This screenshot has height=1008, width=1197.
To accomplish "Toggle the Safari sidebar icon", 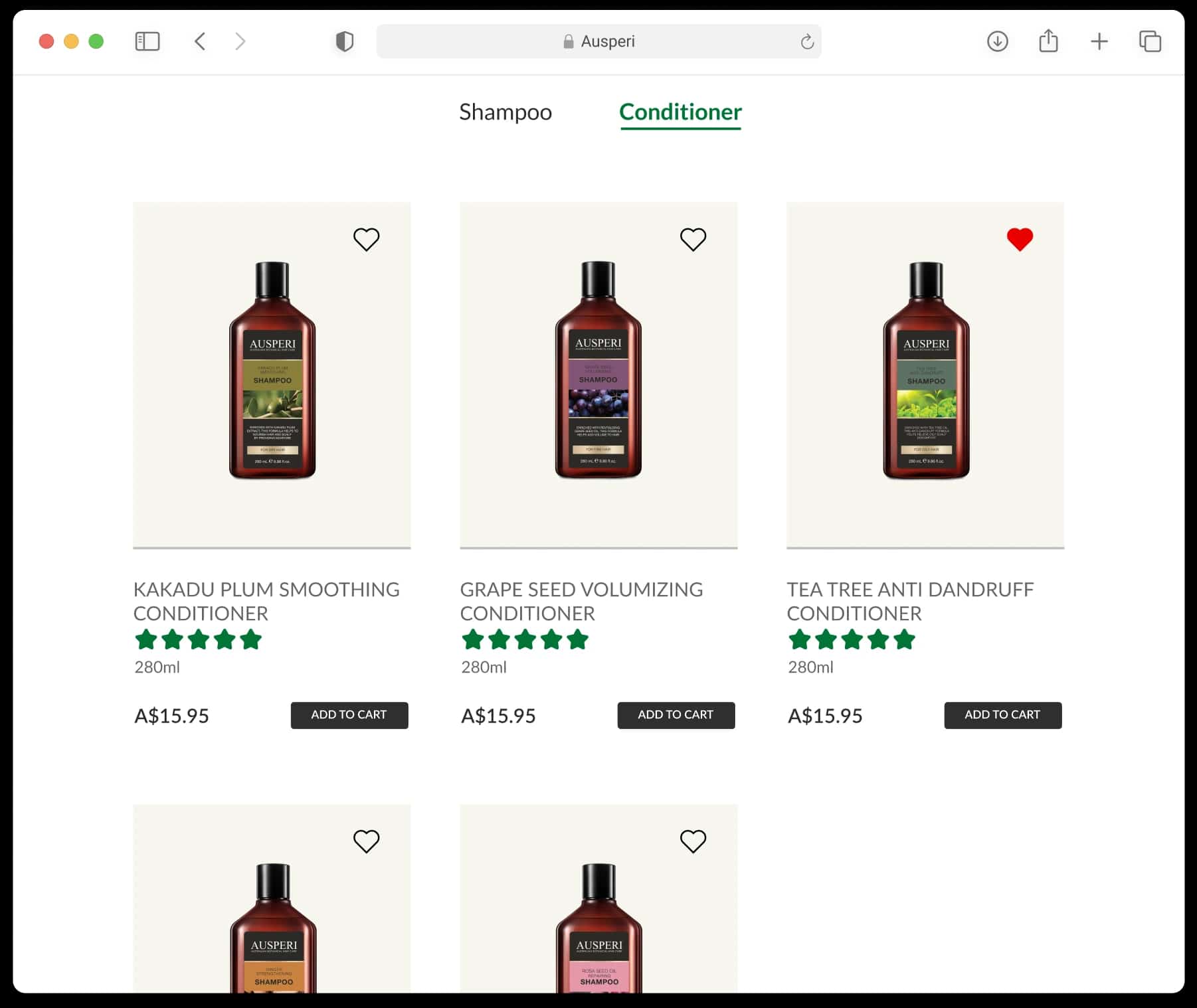I will [147, 41].
